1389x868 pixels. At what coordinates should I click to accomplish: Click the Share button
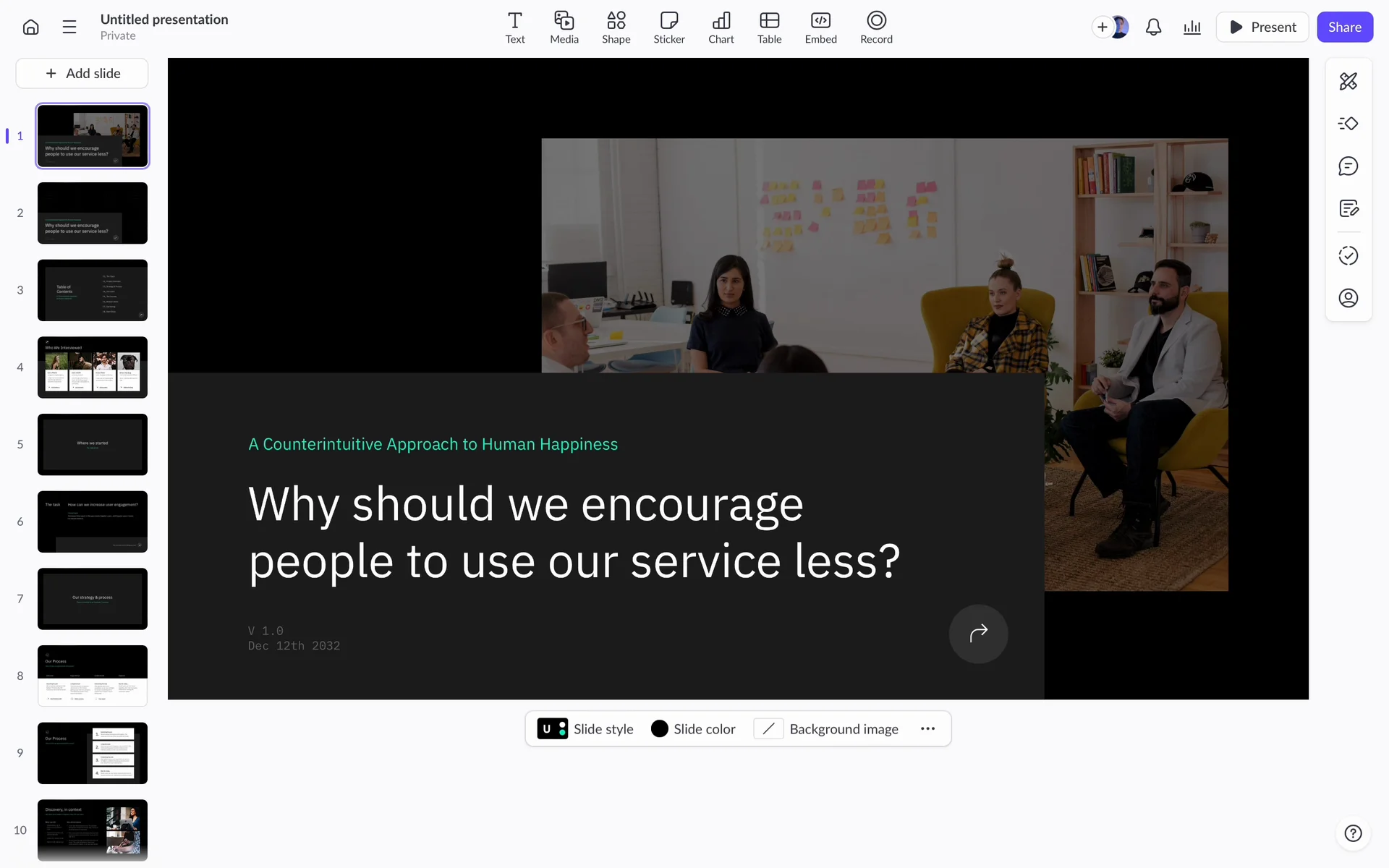click(x=1344, y=27)
